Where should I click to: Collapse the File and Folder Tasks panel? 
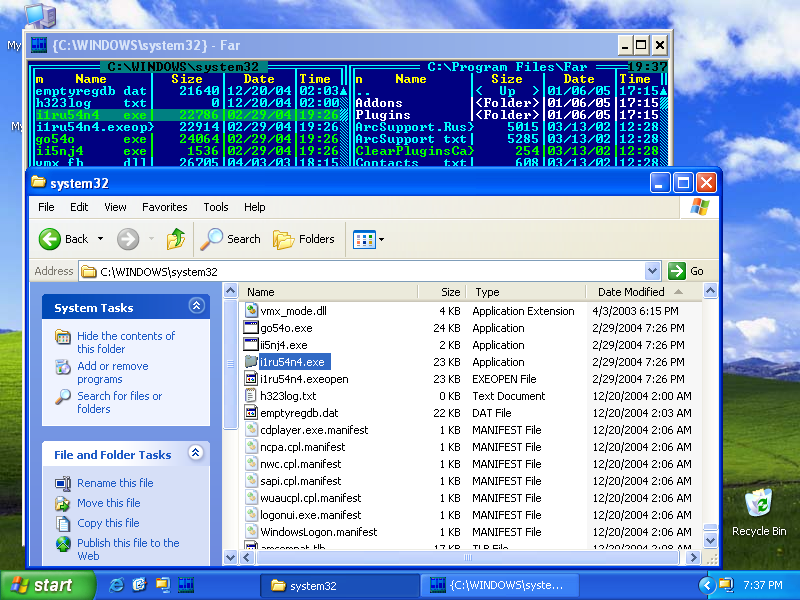tap(196, 453)
